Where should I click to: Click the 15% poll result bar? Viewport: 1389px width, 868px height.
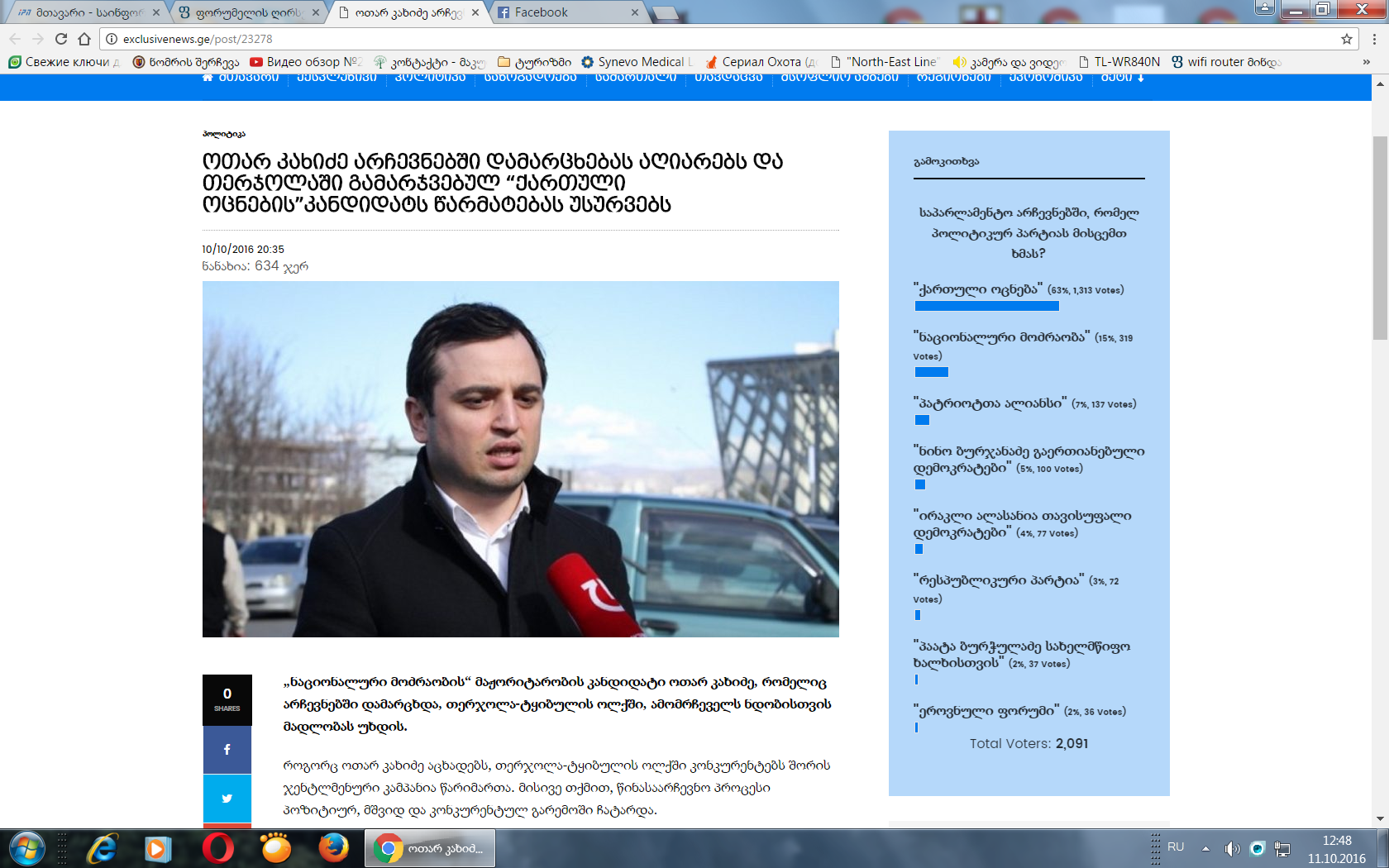932,372
